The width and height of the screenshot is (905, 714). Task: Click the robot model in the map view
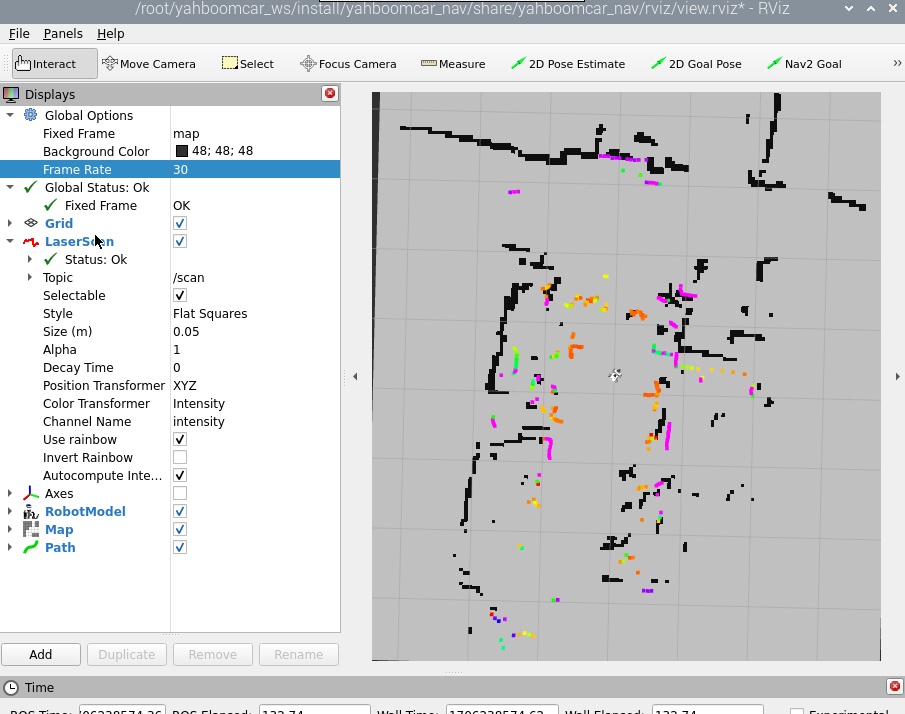click(x=615, y=376)
